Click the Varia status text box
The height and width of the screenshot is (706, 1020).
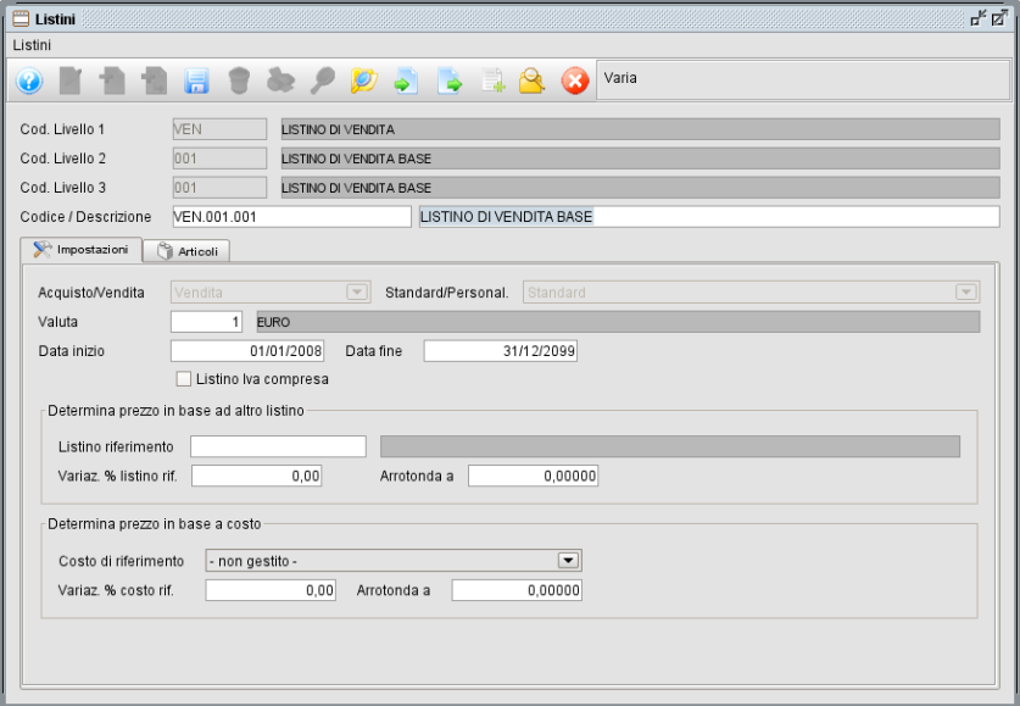pos(803,80)
